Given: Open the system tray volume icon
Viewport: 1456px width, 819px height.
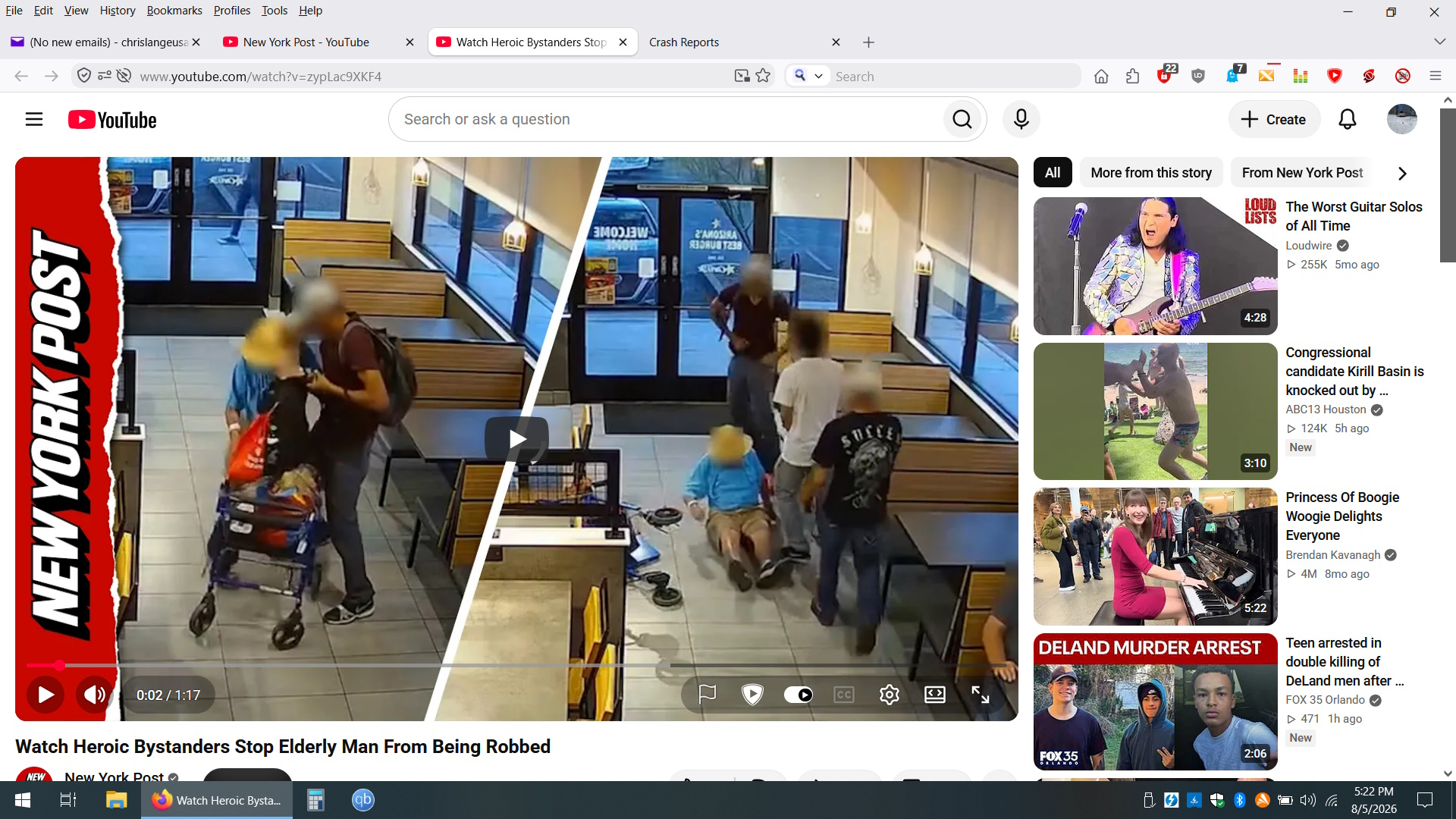Looking at the screenshot, I should 1308,800.
